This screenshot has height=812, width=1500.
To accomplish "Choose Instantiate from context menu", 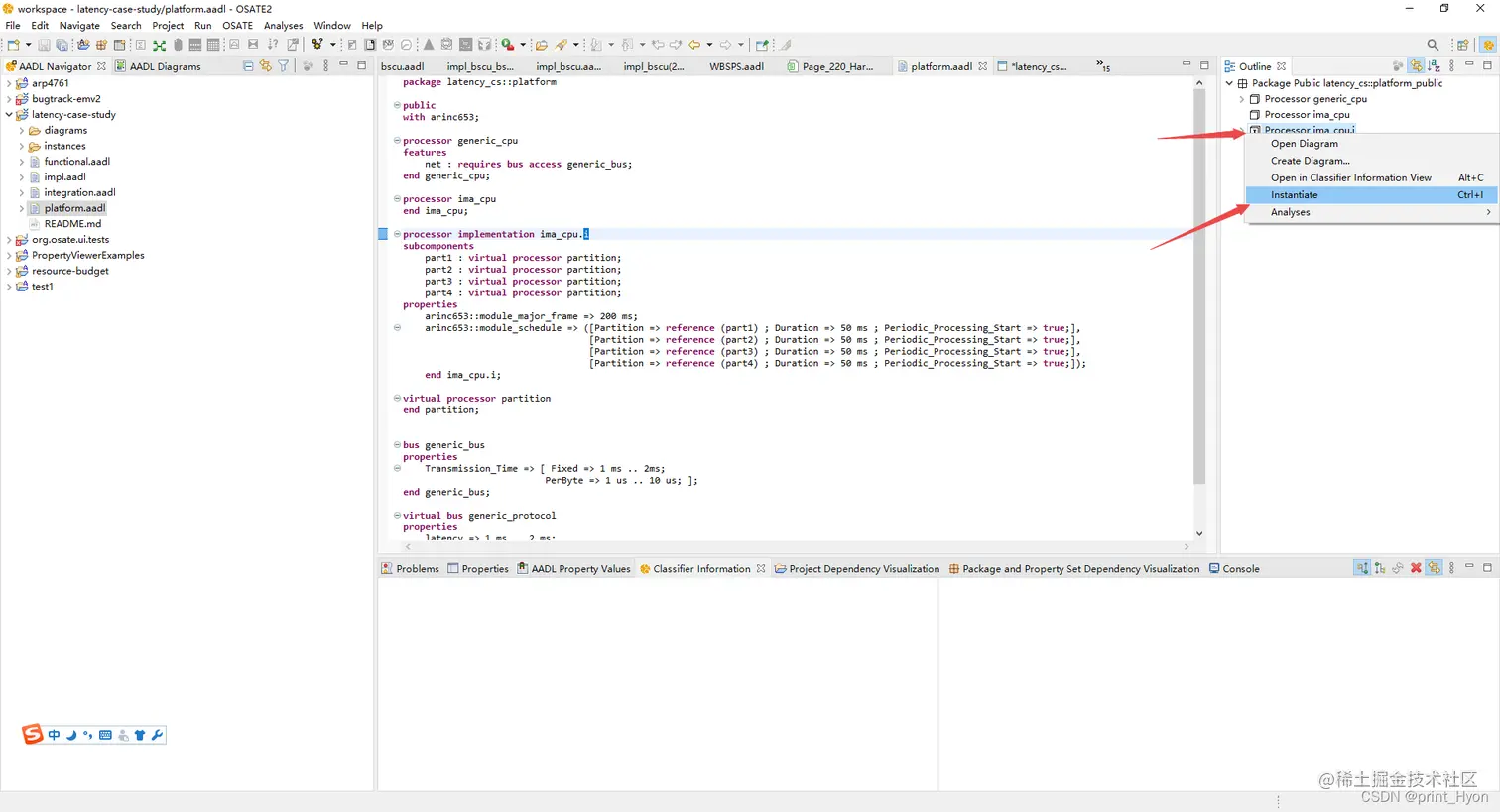I will 1371,195.
